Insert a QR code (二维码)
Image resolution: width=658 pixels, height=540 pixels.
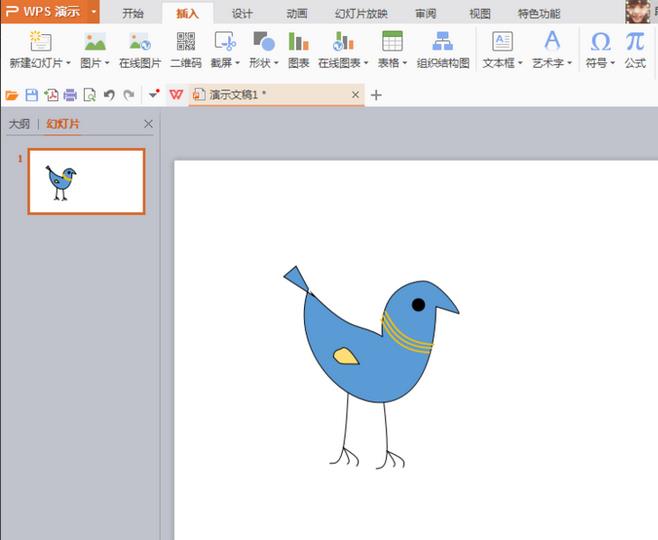point(185,50)
